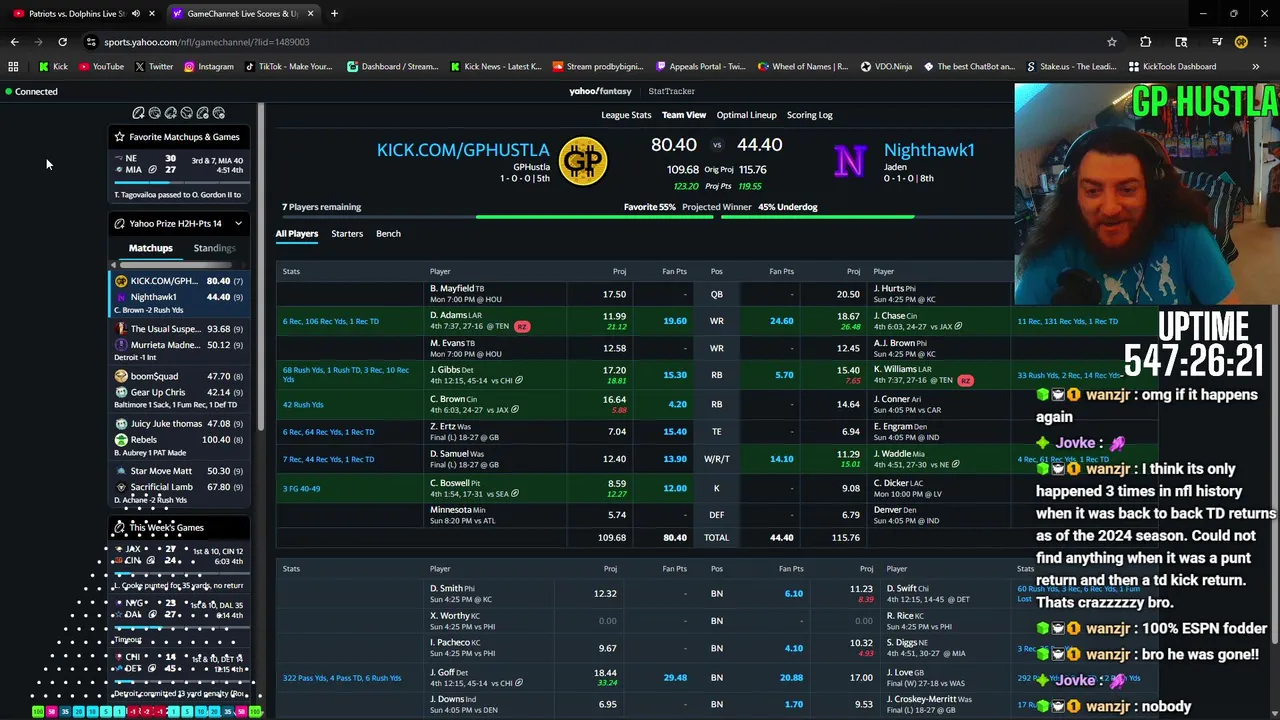Screen dimensions: 1280x720
Task: Open J. Hurts player name
Action: (888, 289)
